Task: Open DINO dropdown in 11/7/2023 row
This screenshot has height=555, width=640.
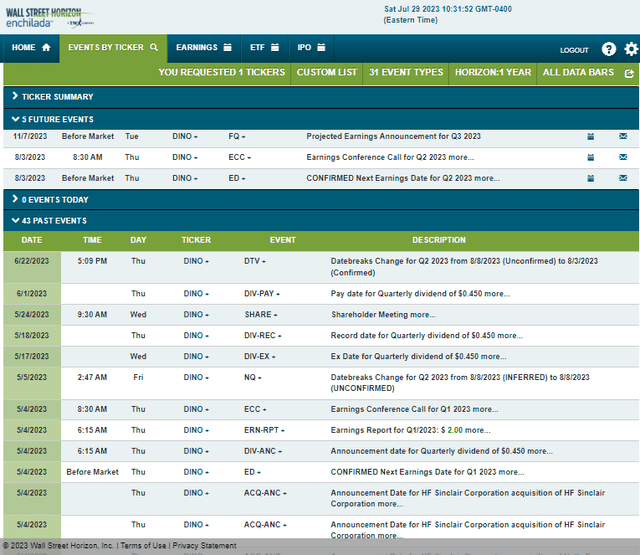Action: pos(185,136)
